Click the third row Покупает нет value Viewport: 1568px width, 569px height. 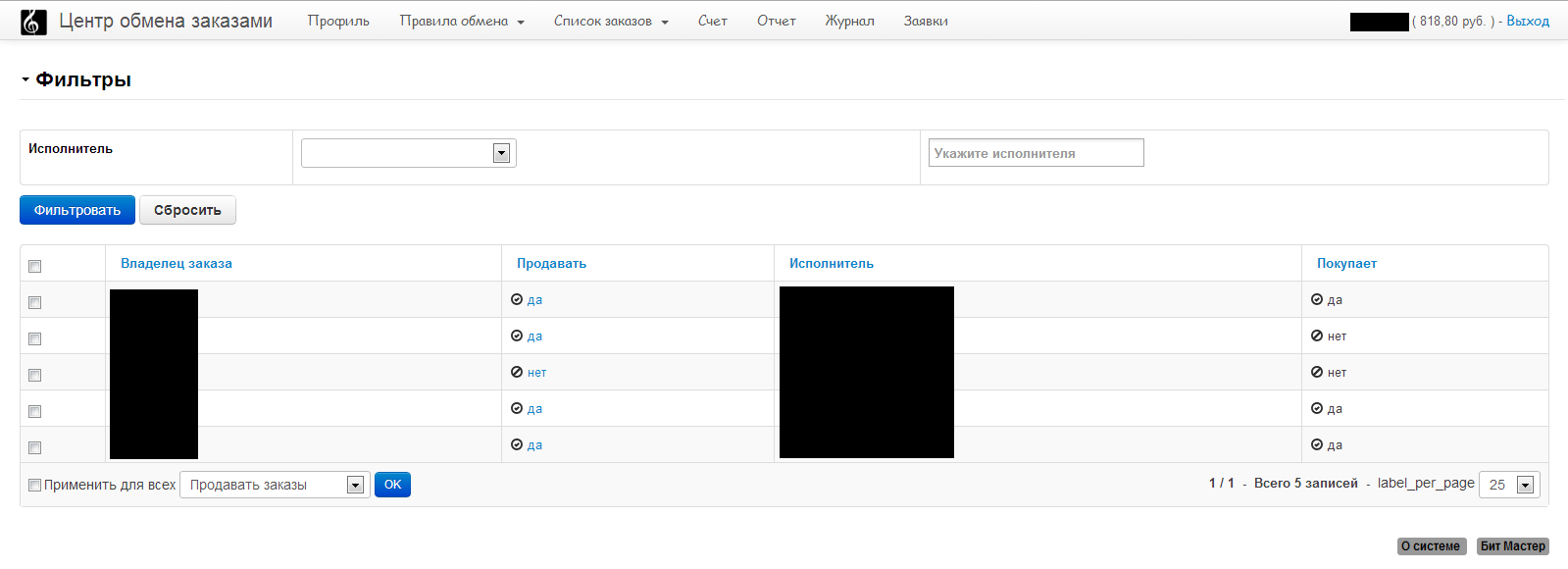point(1337,373)
